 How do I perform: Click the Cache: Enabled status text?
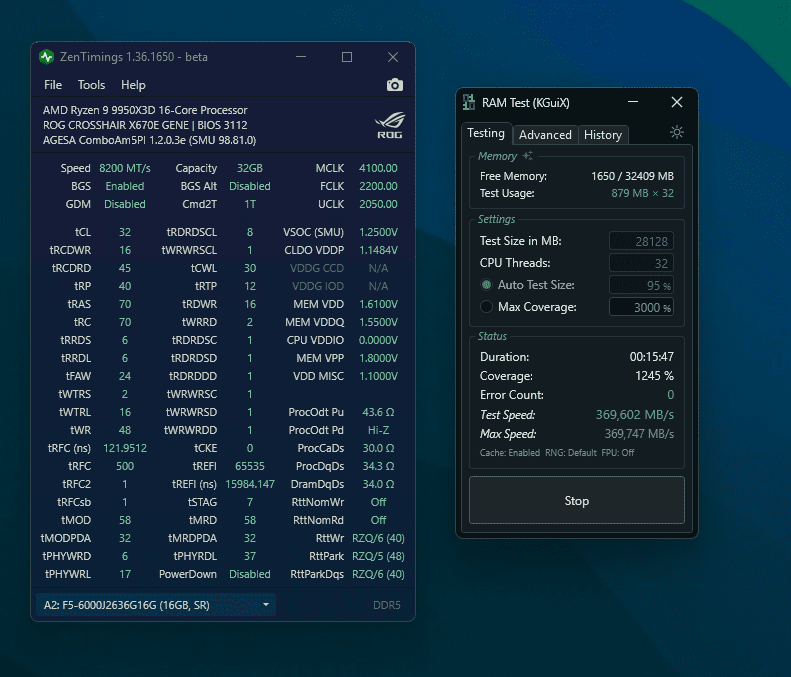pos(510,453)
